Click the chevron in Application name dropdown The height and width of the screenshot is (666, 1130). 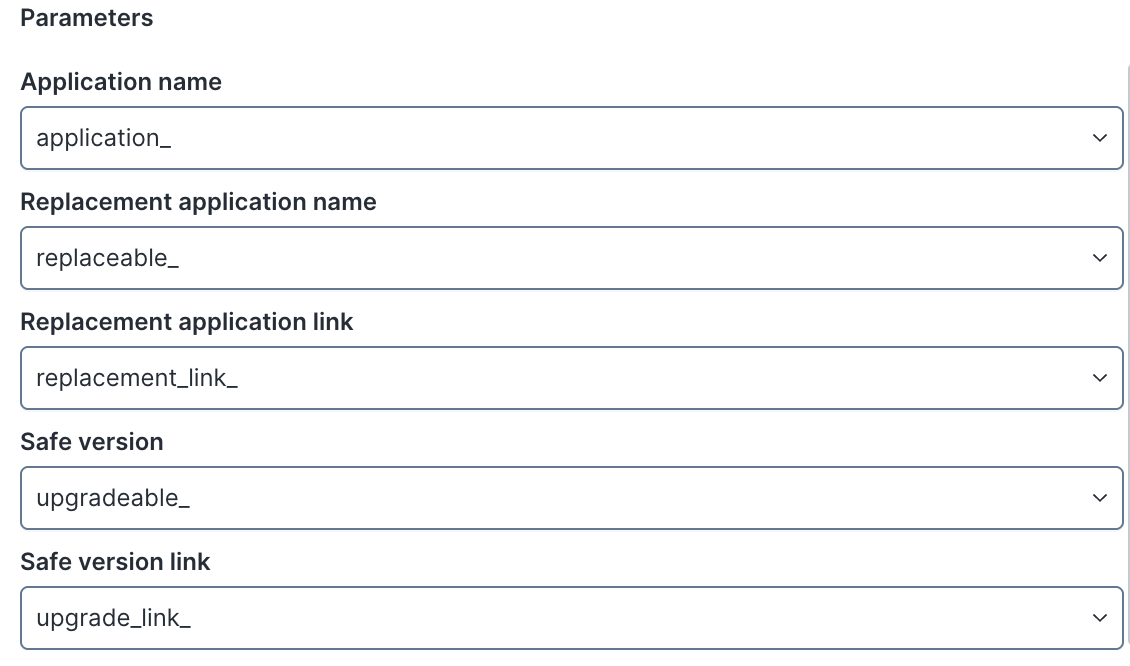click(x=1100, y=138)
